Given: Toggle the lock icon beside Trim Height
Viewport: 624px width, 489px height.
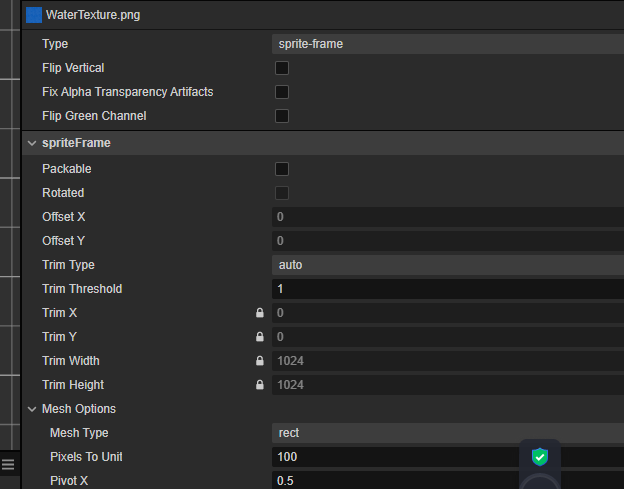Looking at the screenshot, I should (259, 385).
